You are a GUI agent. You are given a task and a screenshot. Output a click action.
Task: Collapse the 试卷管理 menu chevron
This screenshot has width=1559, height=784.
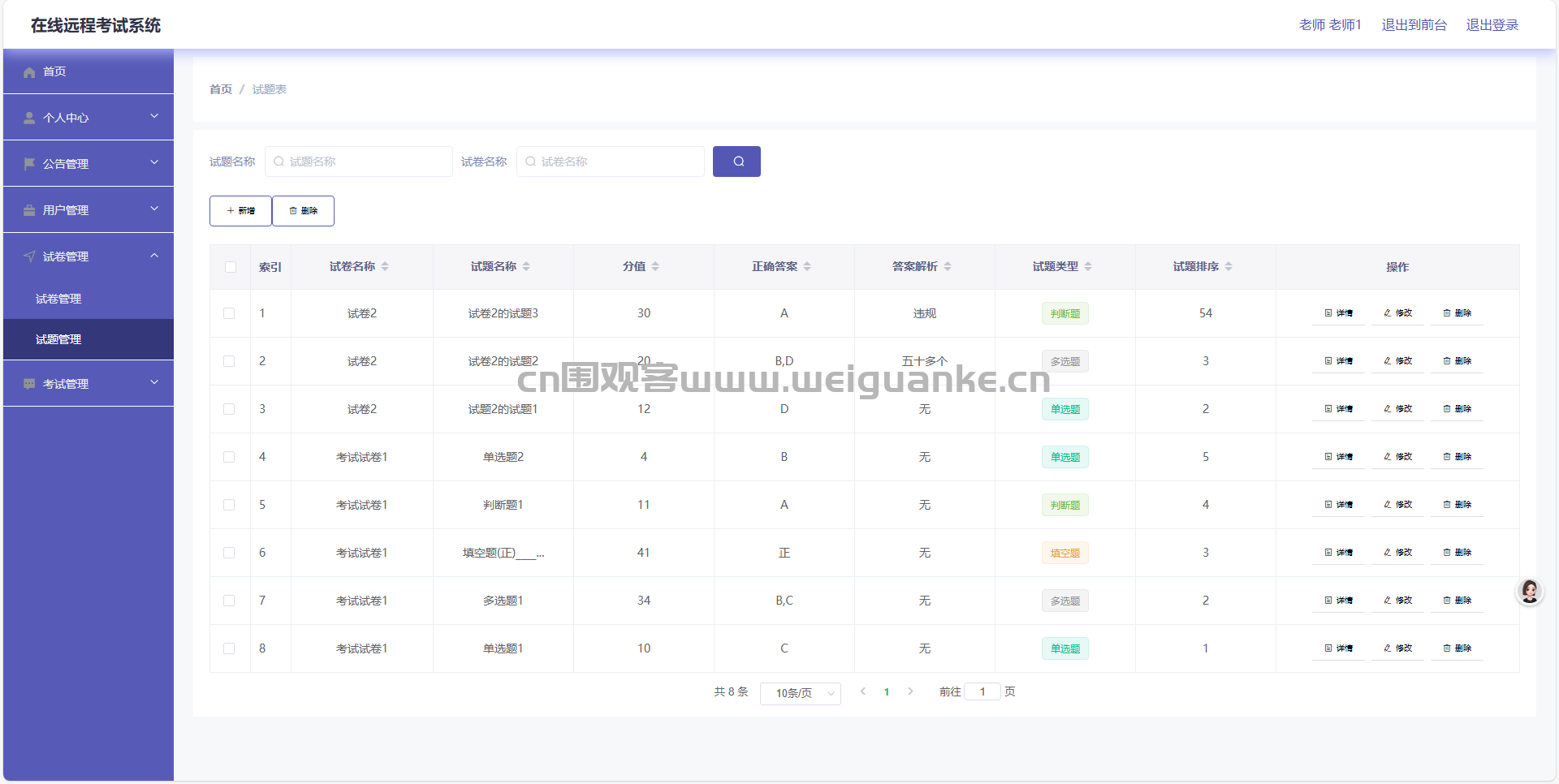click(x=154, y=256)
